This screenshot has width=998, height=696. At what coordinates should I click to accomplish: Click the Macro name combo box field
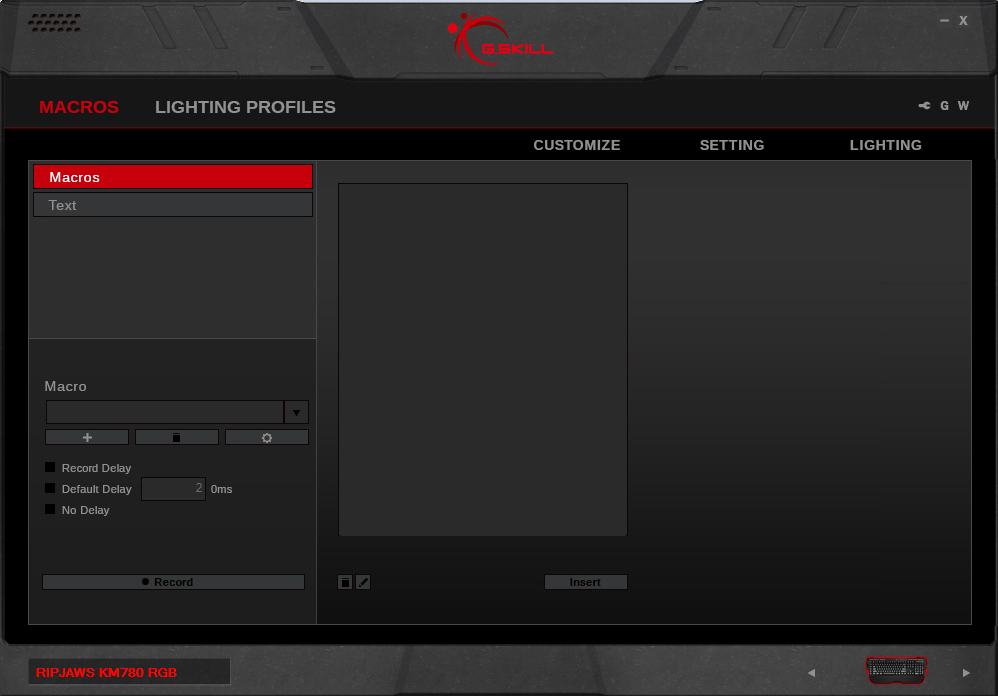click(x=165, y=412)
